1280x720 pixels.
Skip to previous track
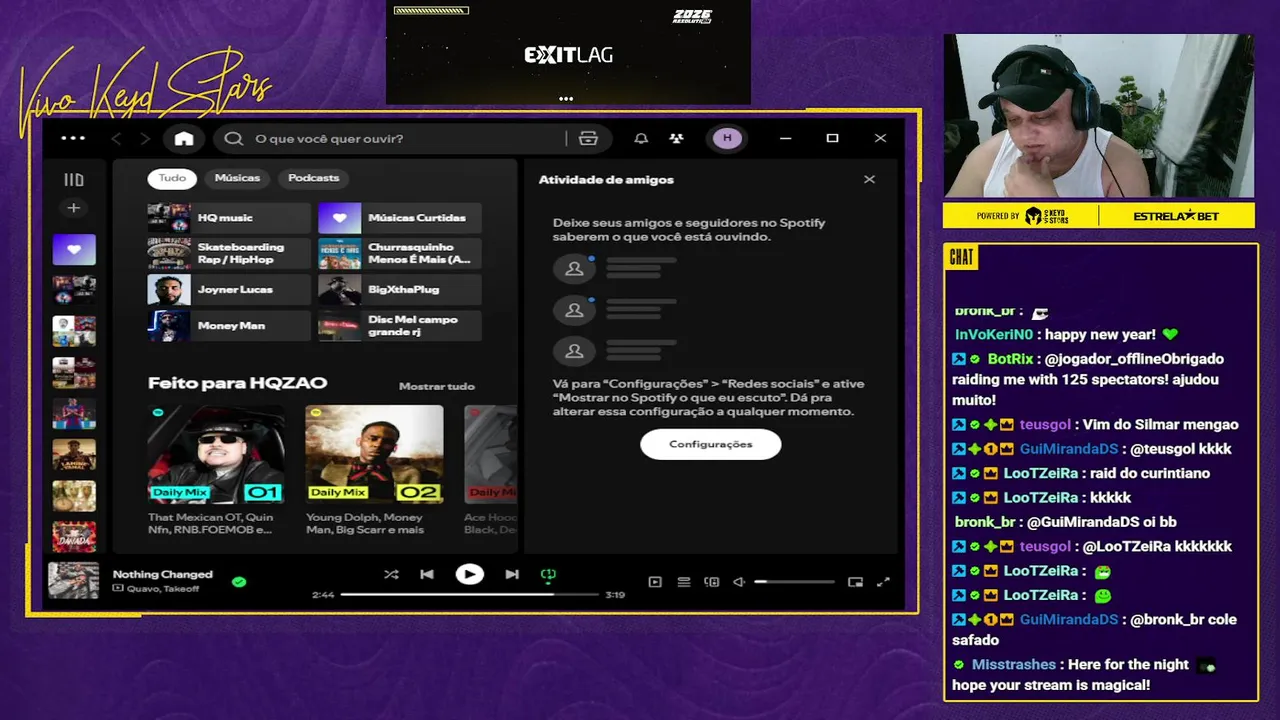click(x=427, y=574)
